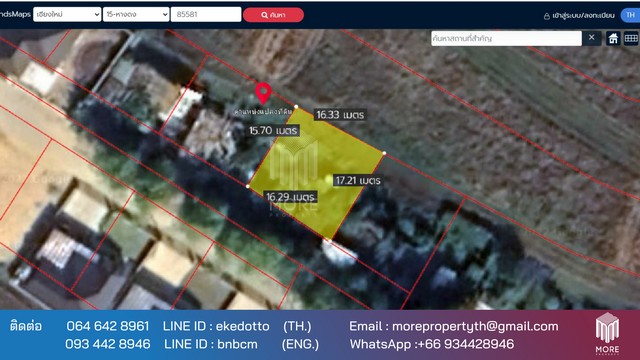The width and height of the screenshot is (640, 360).
Task: Open the grid view icon beside home
Action: pos(631,38)
